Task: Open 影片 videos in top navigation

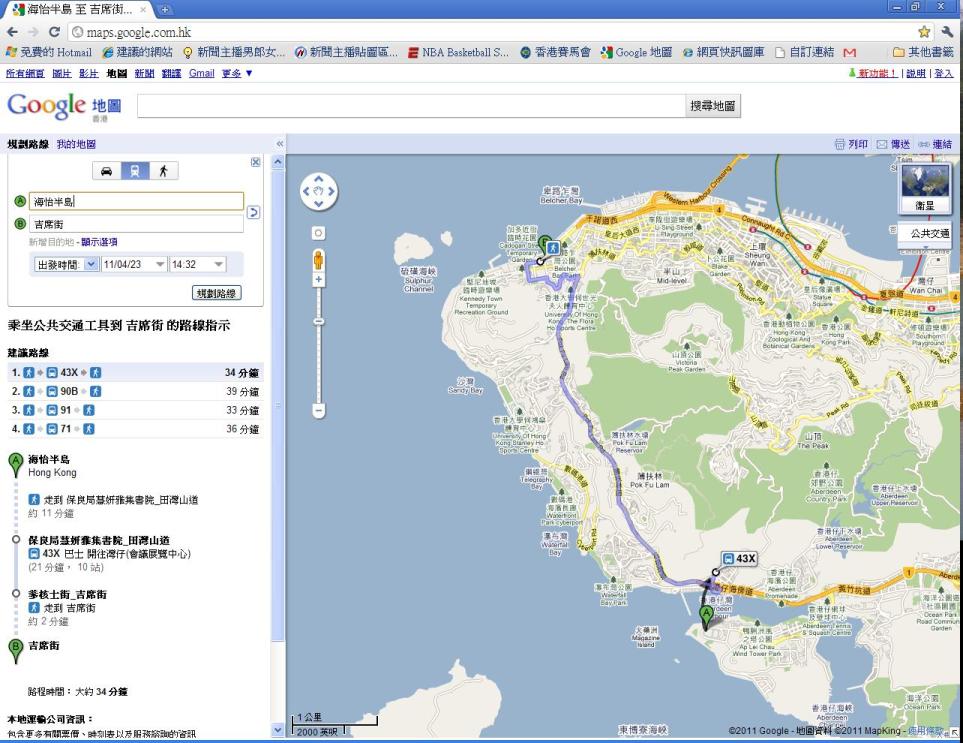Action: pos(88,73)
